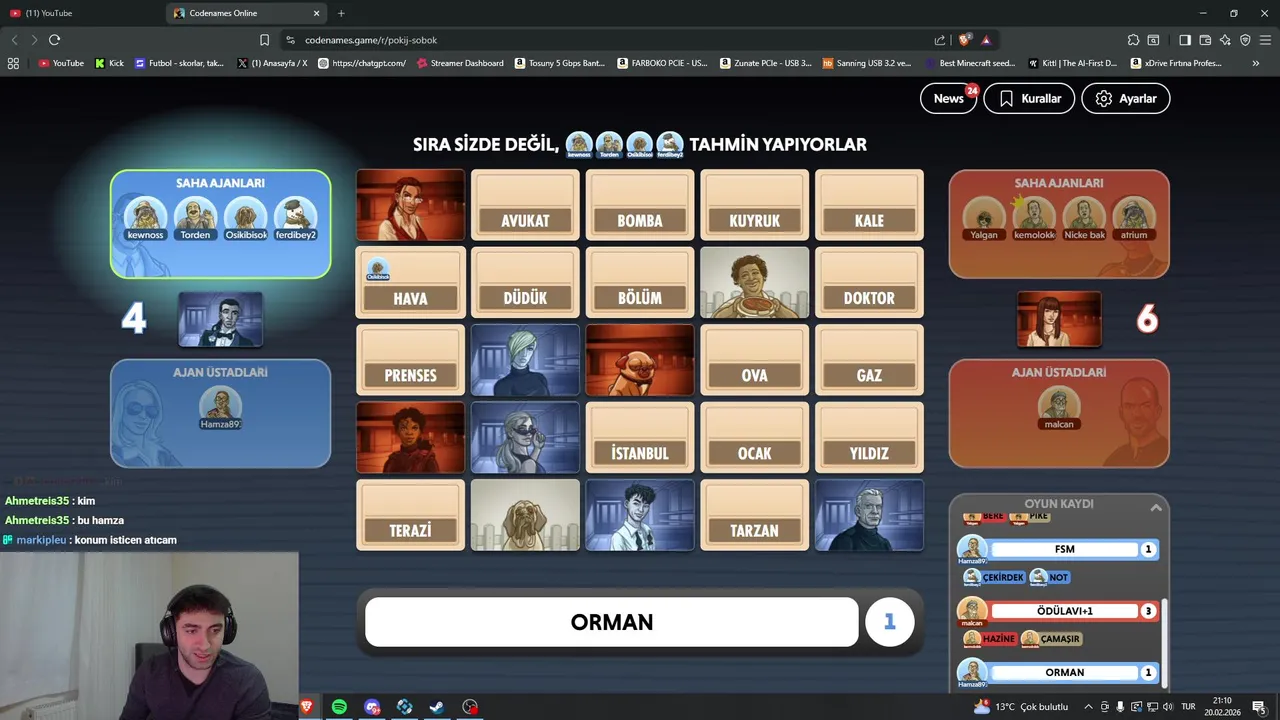Viewport: 1280px width, 720px height.
Task: Pick the OVA card
Action: point(754,360)
